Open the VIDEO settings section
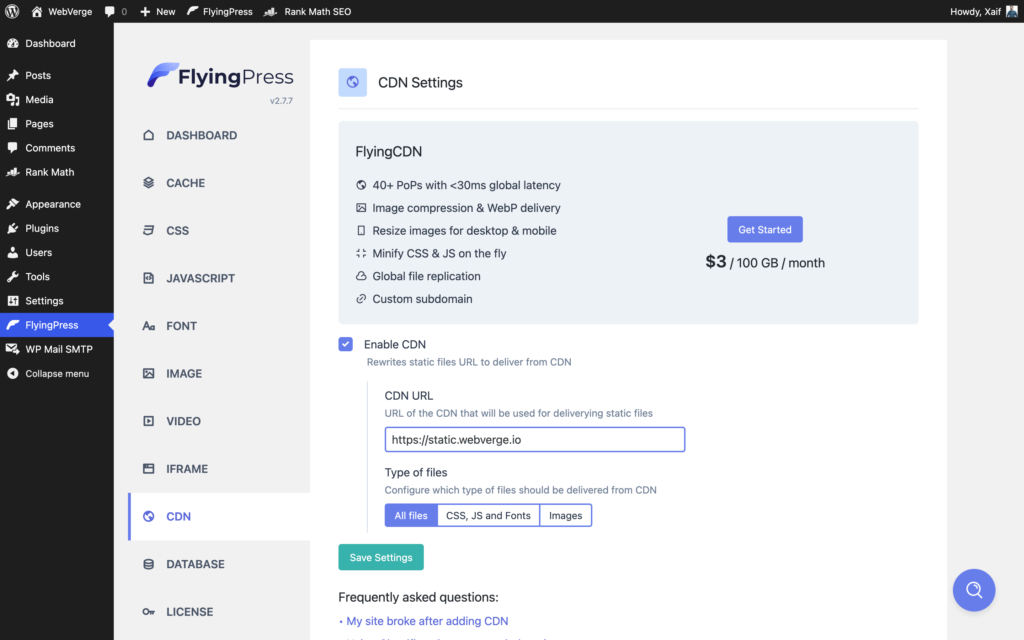This screenshot has width=1024, height=640. coord(183,421)
